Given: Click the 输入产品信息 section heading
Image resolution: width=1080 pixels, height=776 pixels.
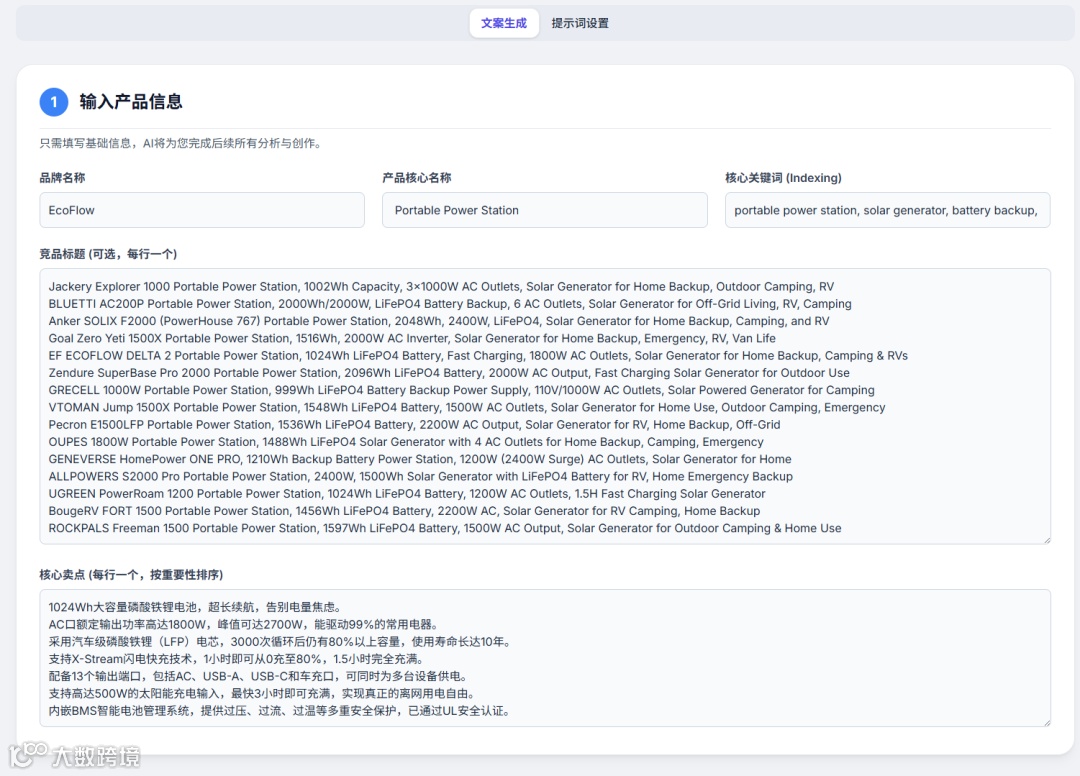Looking at the screenshot, I should (x=131, y=102).
